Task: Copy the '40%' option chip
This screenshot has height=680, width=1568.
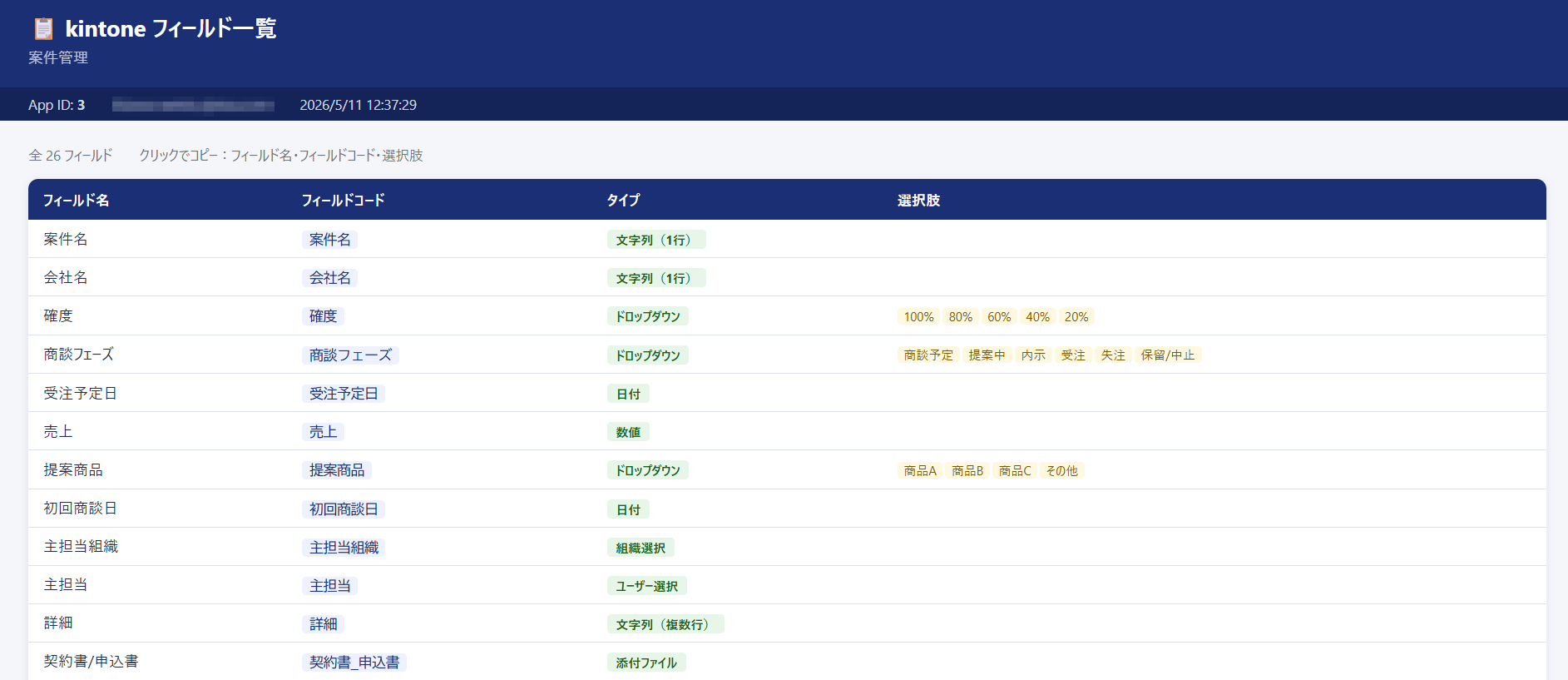Action: click(1037, 317)
